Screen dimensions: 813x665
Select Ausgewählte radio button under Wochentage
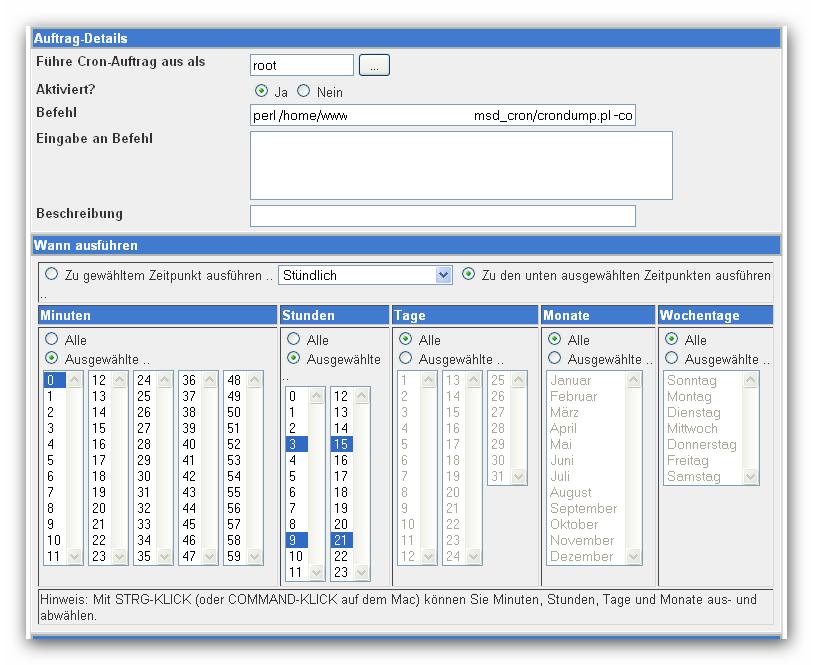(x=672, y=358)
